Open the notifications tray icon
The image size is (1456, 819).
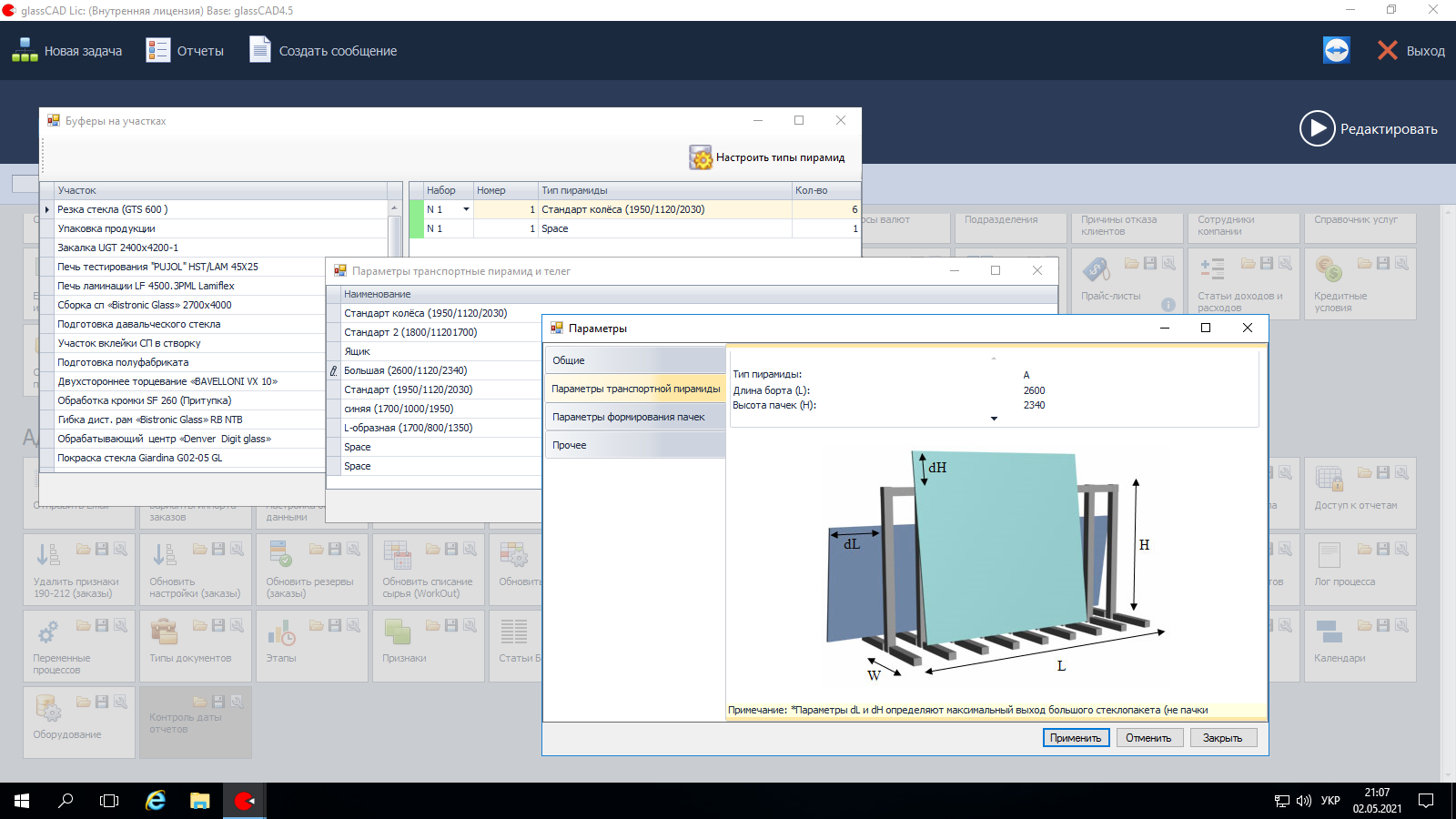click(x=1426, y=801)
